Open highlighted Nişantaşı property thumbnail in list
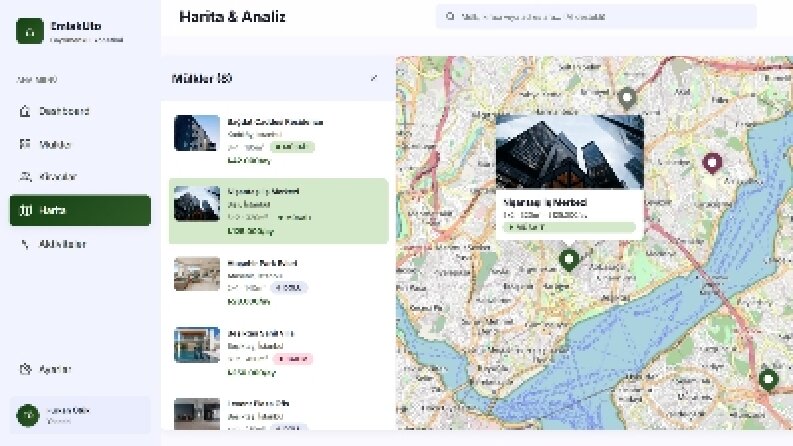793x446 pixels. pos(197,203)
